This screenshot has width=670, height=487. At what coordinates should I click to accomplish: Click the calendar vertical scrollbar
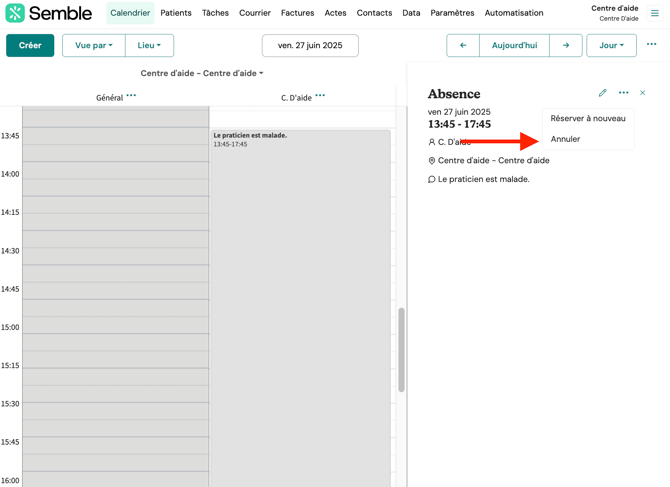pyautogui.click(x=402, y=350)
